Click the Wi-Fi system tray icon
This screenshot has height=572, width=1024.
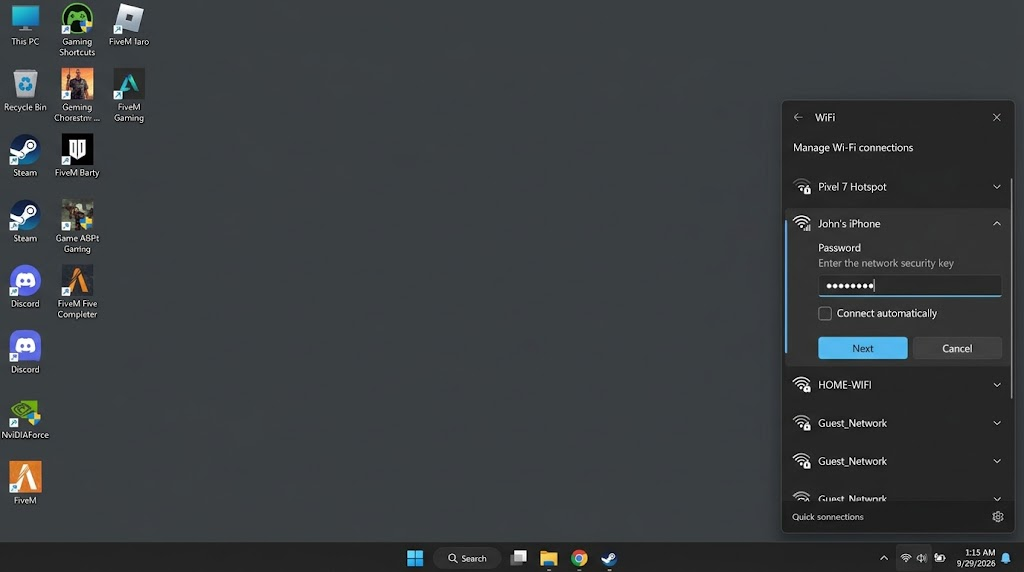(x=906, y=558)
